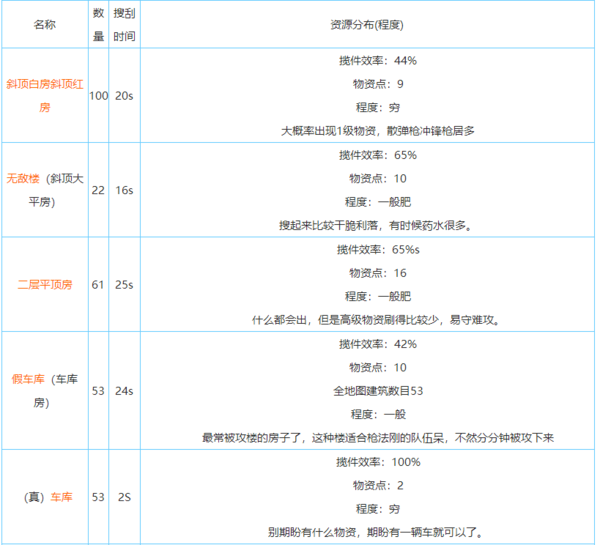Viewport: 600px width, 545px height.
Task: Select the line 别期盼有什么物资，期盼有一辆车就可以了。
Action: pos(377,532)
